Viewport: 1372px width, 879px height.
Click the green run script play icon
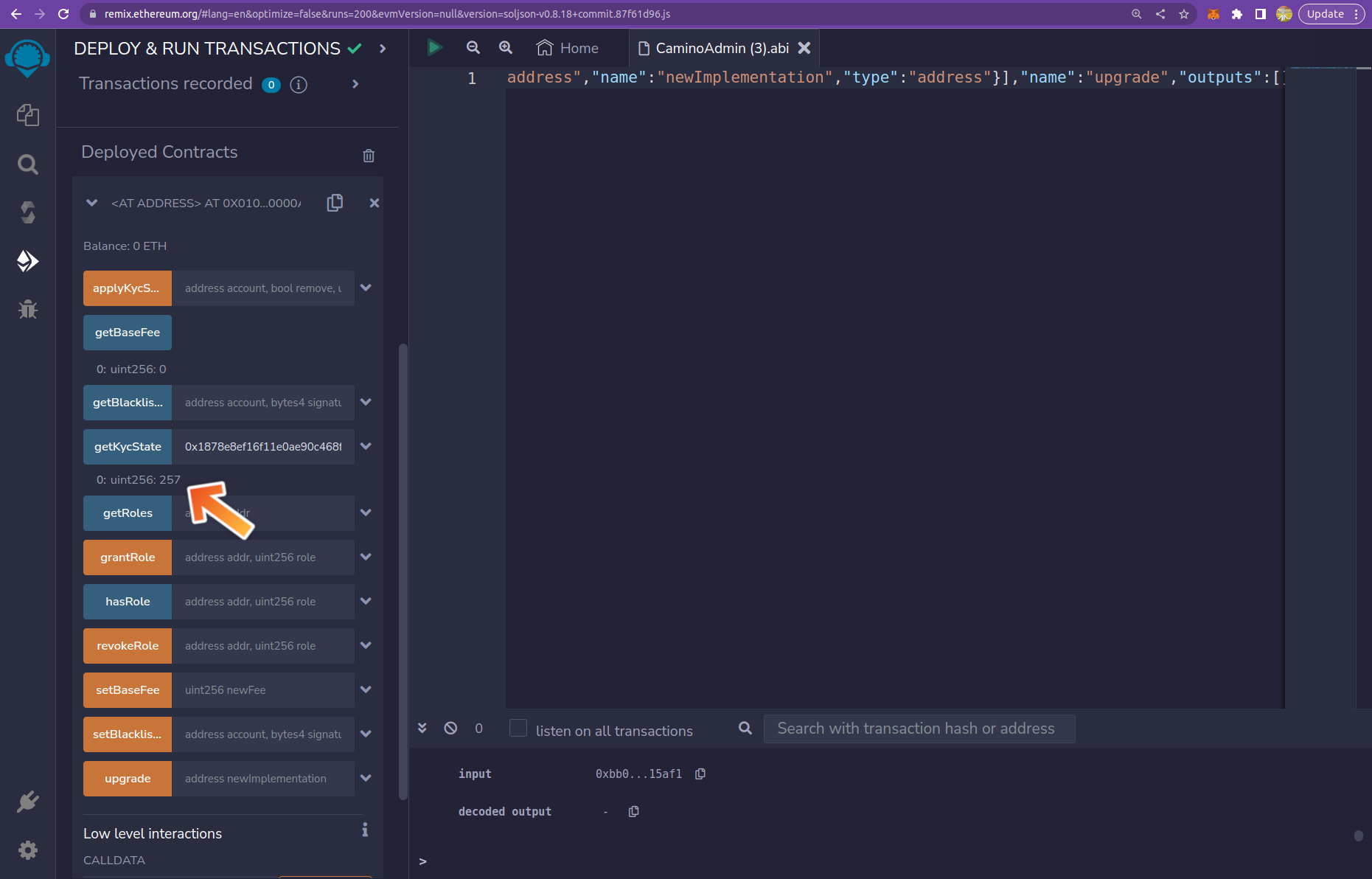coord(434,48)
